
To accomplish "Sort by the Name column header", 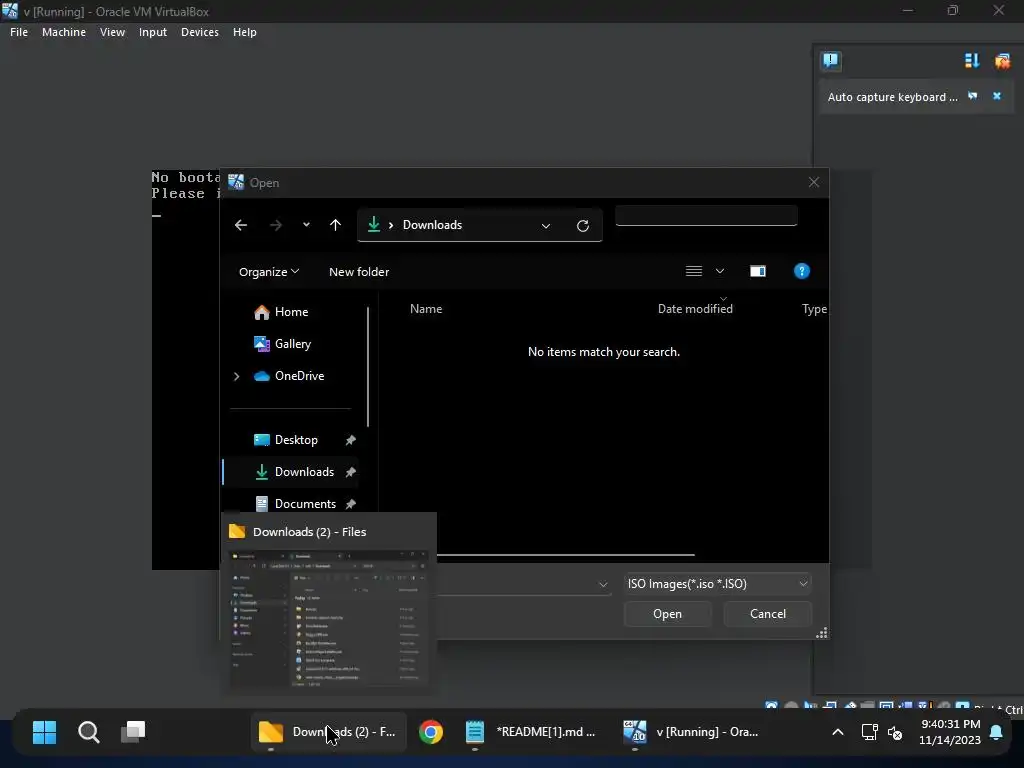I will [x=426, y=309].
